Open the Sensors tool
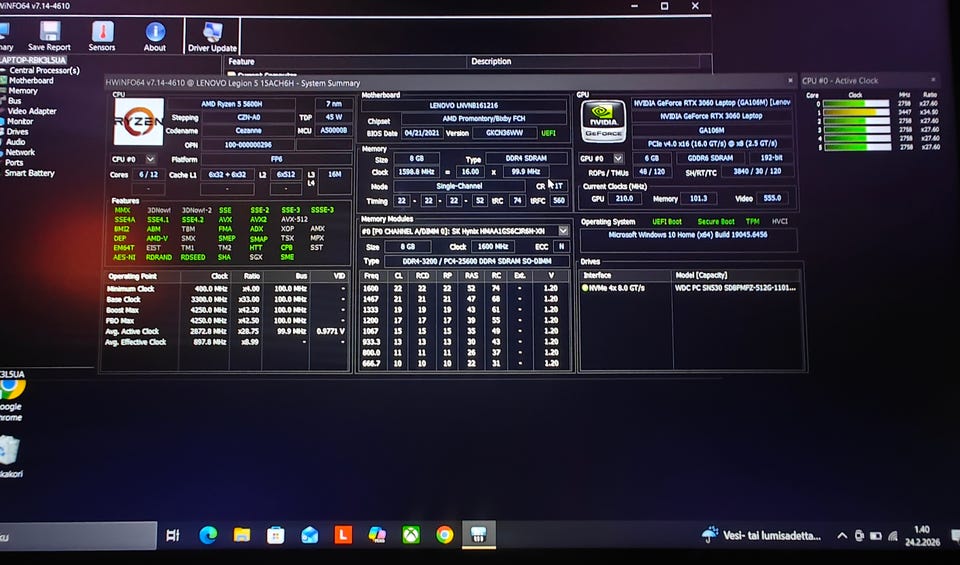This screenshot has width=960, height=565. 102,36
